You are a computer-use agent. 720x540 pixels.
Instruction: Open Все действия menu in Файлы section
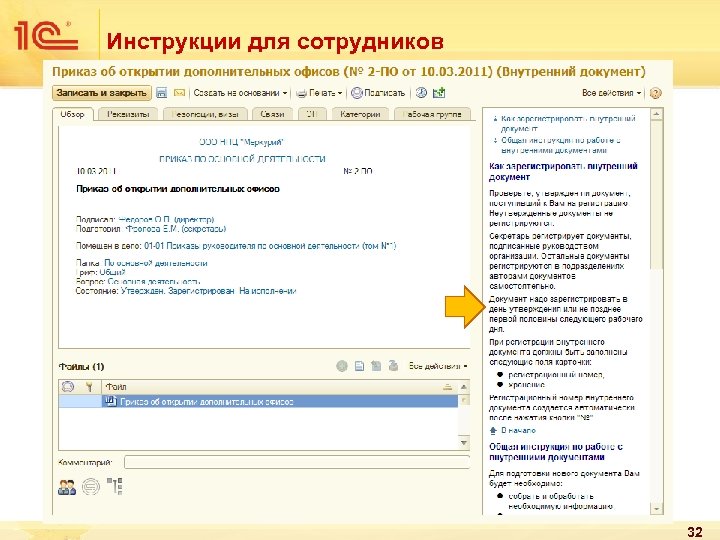pos(438,366)
